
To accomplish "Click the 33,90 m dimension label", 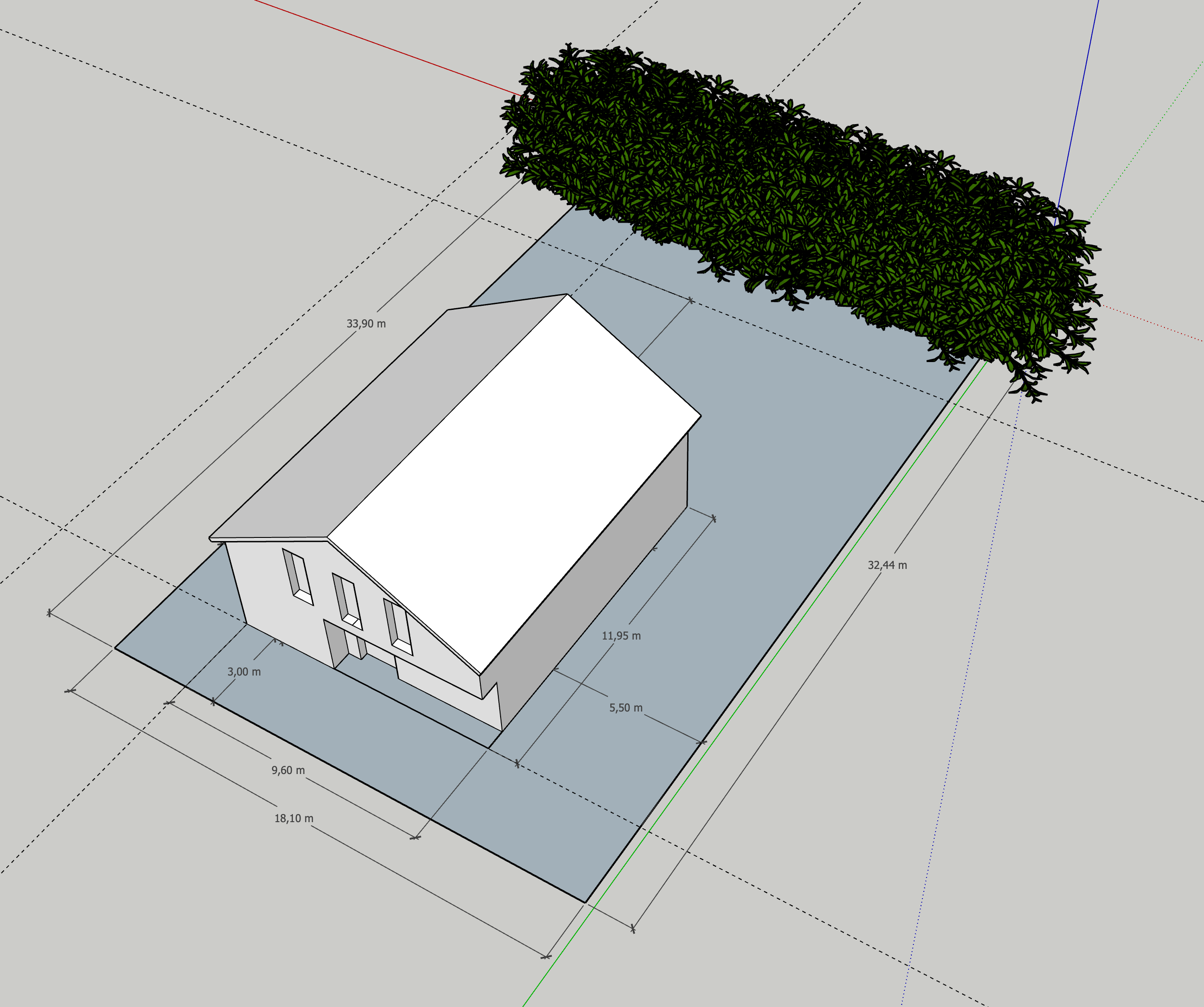I will [x=366, y=323].
